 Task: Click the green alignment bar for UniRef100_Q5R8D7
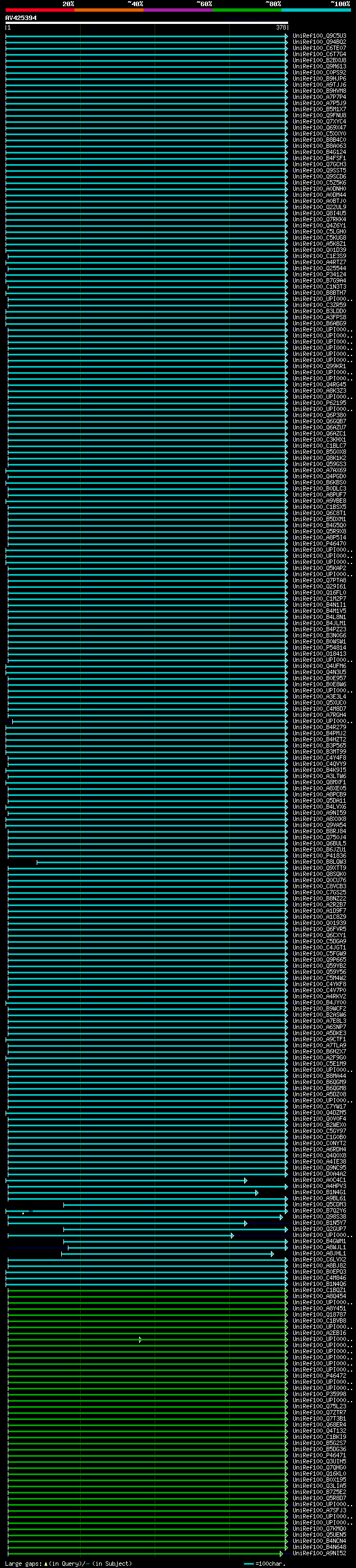148,1498
